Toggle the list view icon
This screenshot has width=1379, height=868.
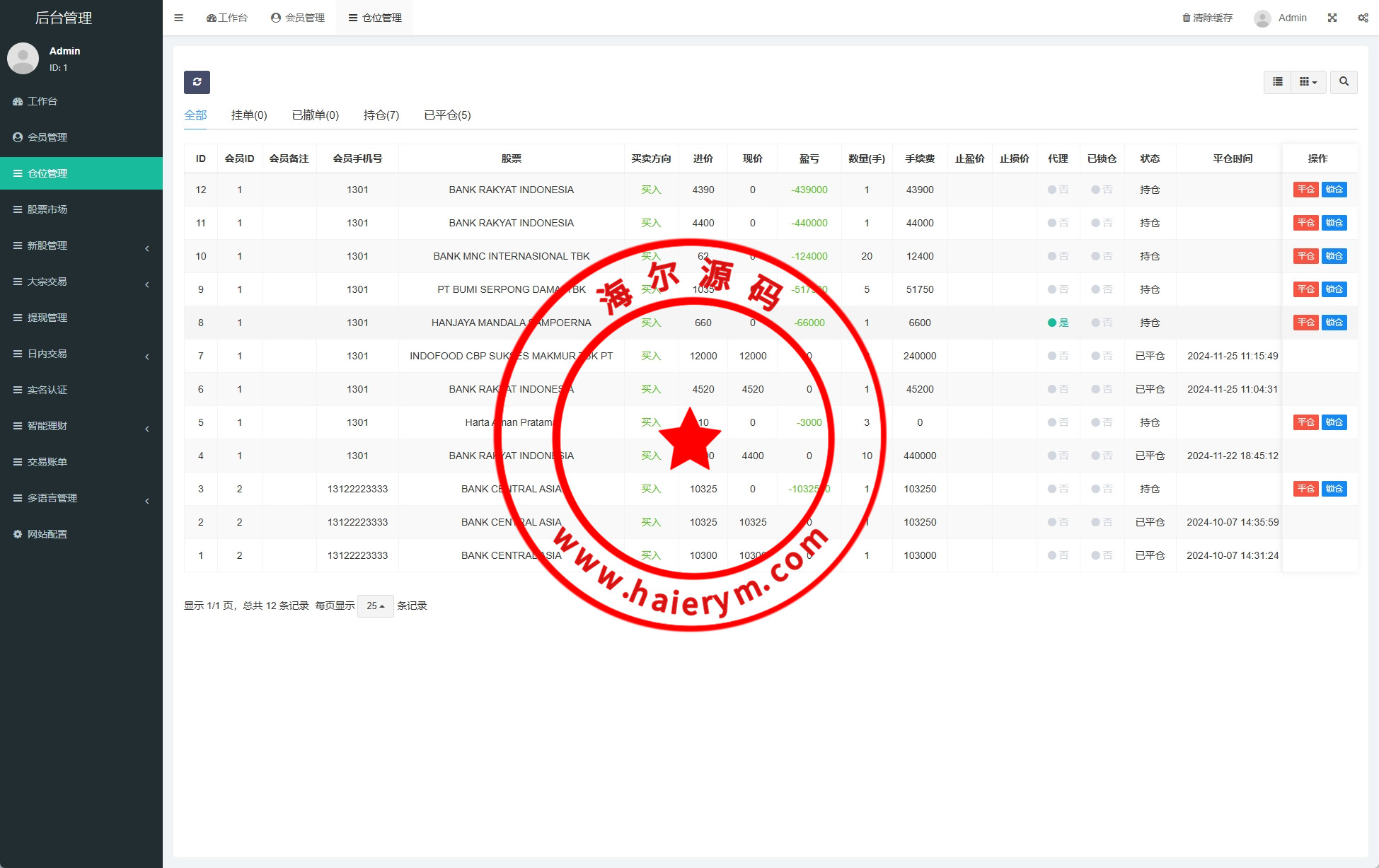click(x=1277, y=82)
